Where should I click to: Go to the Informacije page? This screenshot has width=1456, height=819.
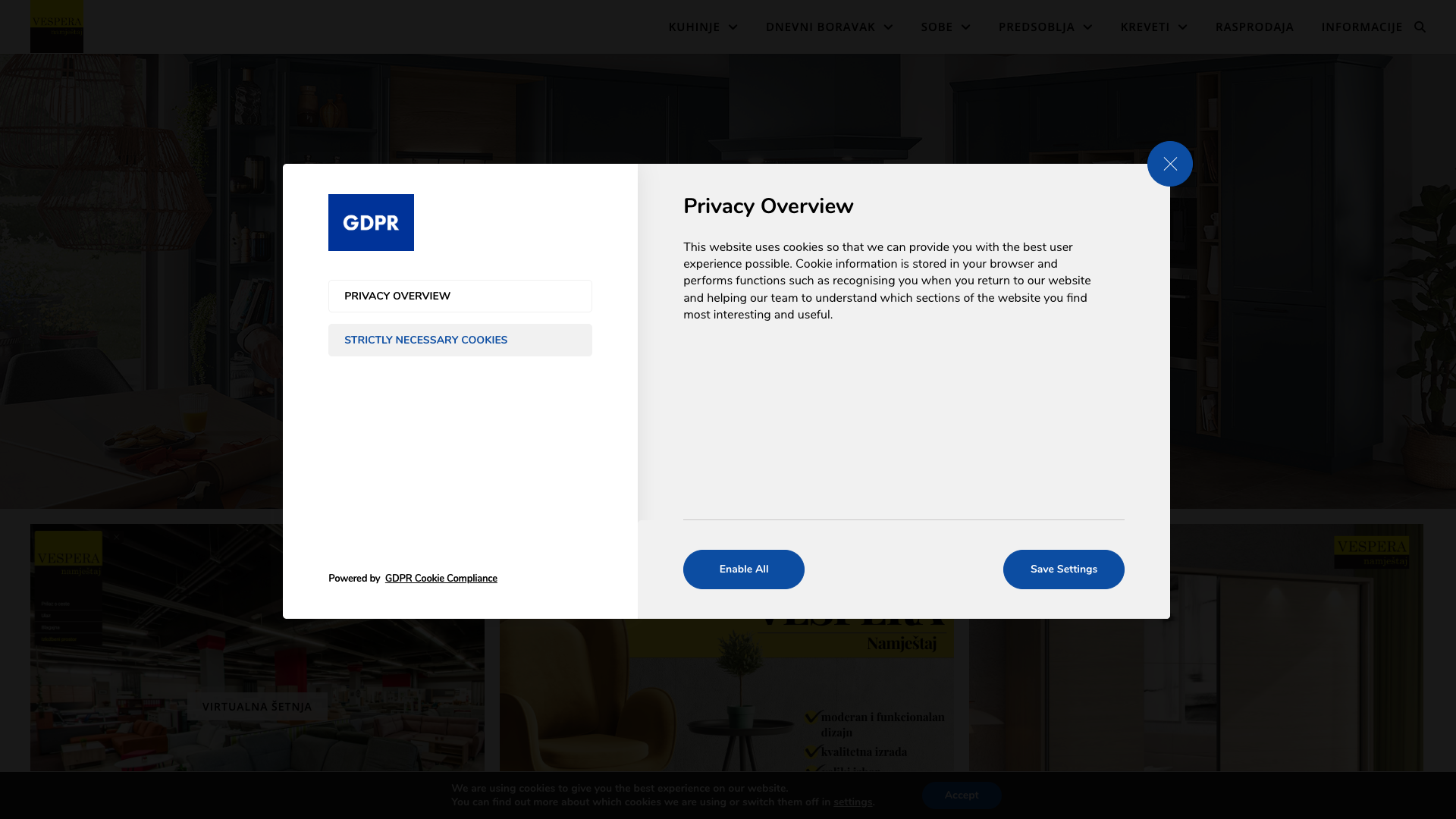click(1362, 27)
